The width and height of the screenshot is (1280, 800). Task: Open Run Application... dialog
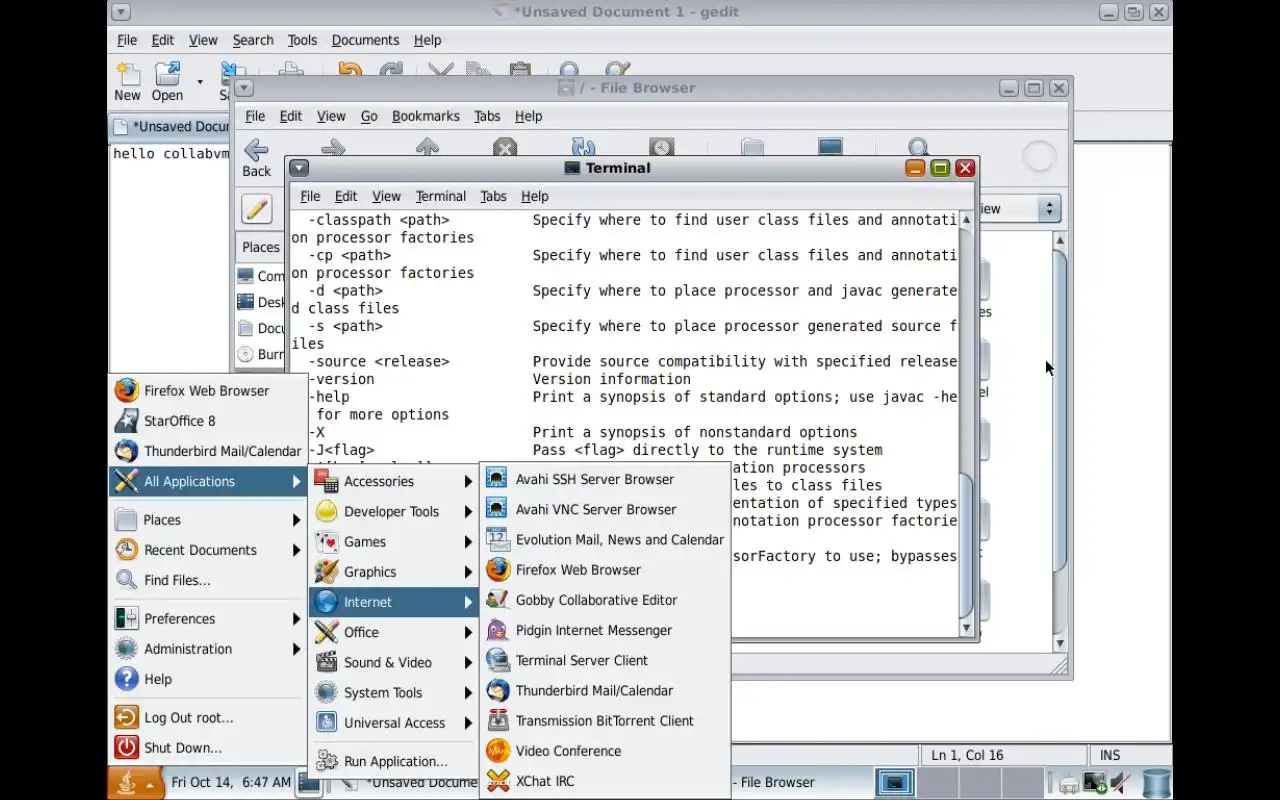pos(394,761)
